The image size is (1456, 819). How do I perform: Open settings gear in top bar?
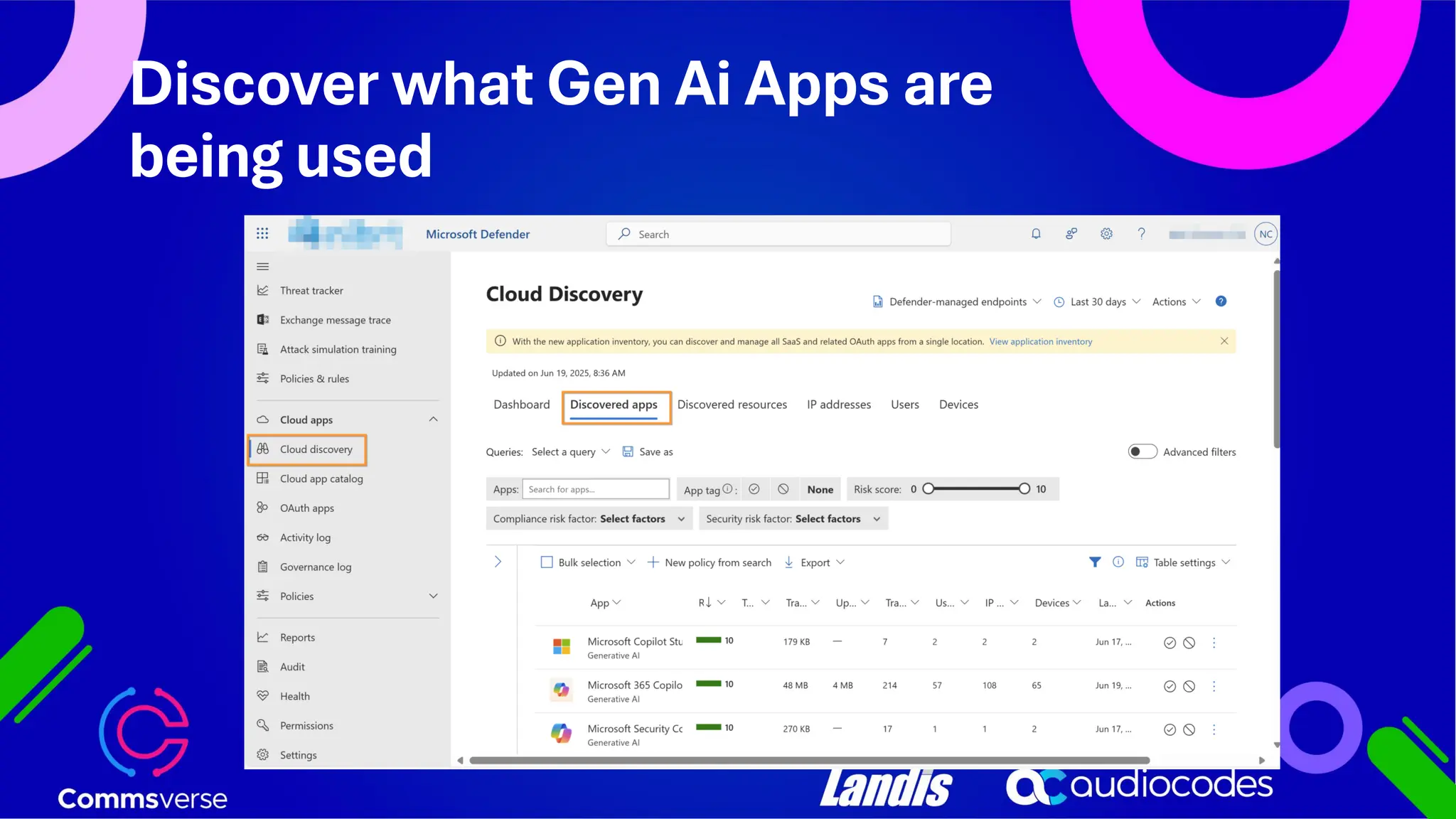1106,234
